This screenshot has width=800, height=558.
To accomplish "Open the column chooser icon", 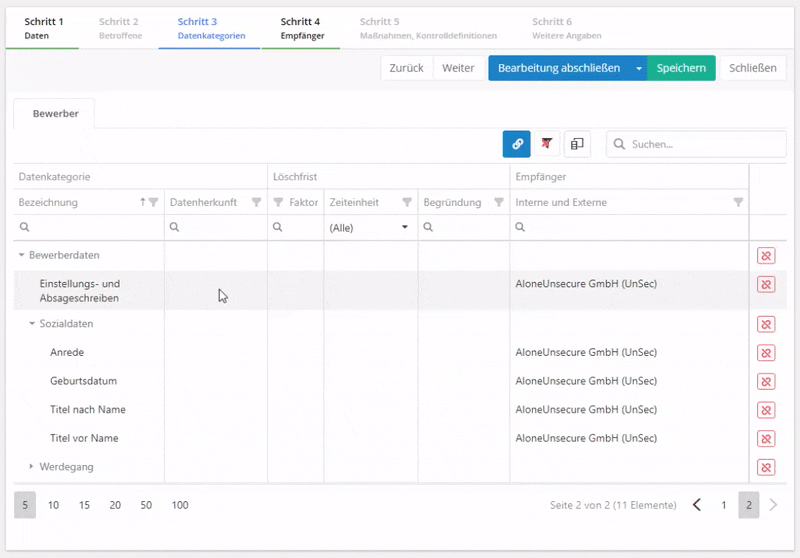I will 577,144.
